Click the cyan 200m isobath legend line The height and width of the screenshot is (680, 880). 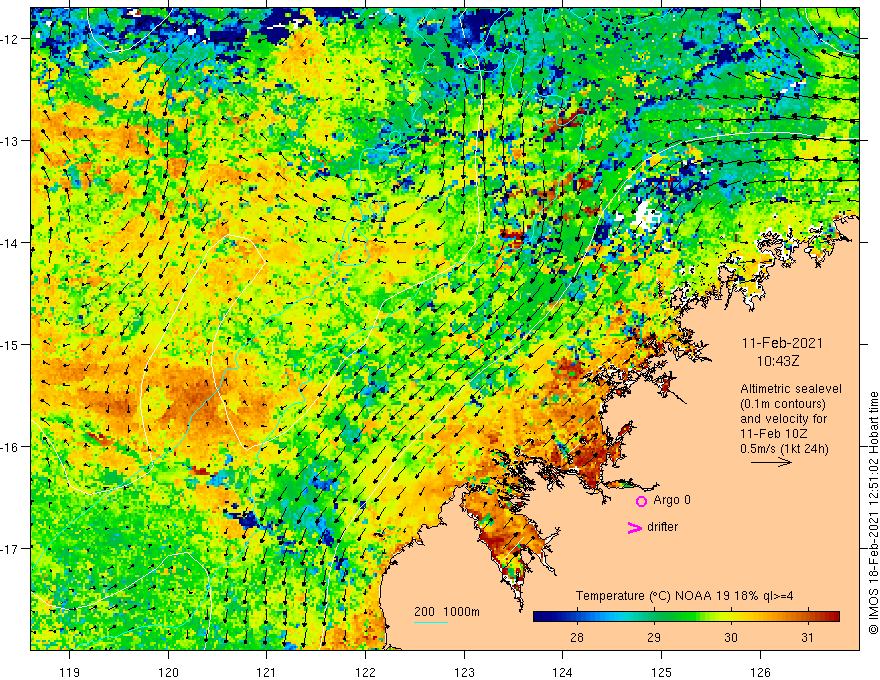pos(431,622)
